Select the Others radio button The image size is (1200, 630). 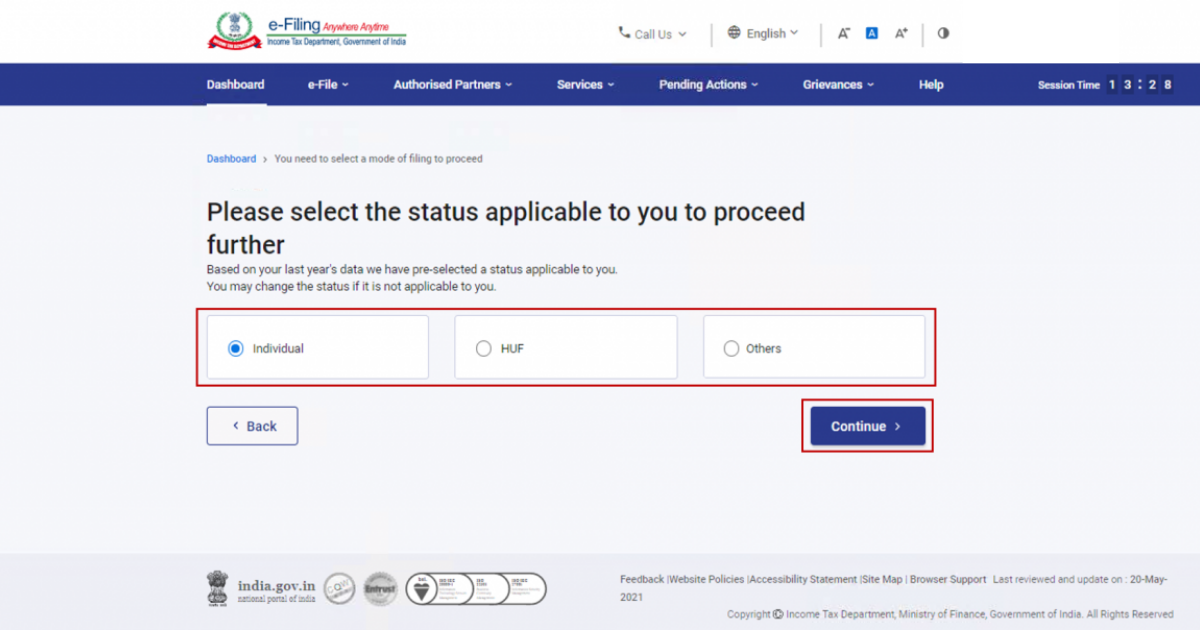pos(731,348)
